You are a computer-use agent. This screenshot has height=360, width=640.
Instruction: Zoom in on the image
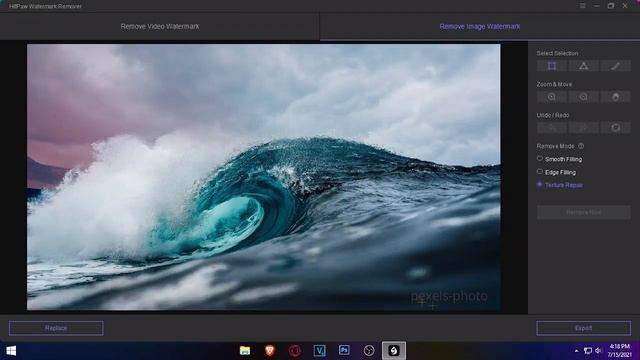pos(551,97)
